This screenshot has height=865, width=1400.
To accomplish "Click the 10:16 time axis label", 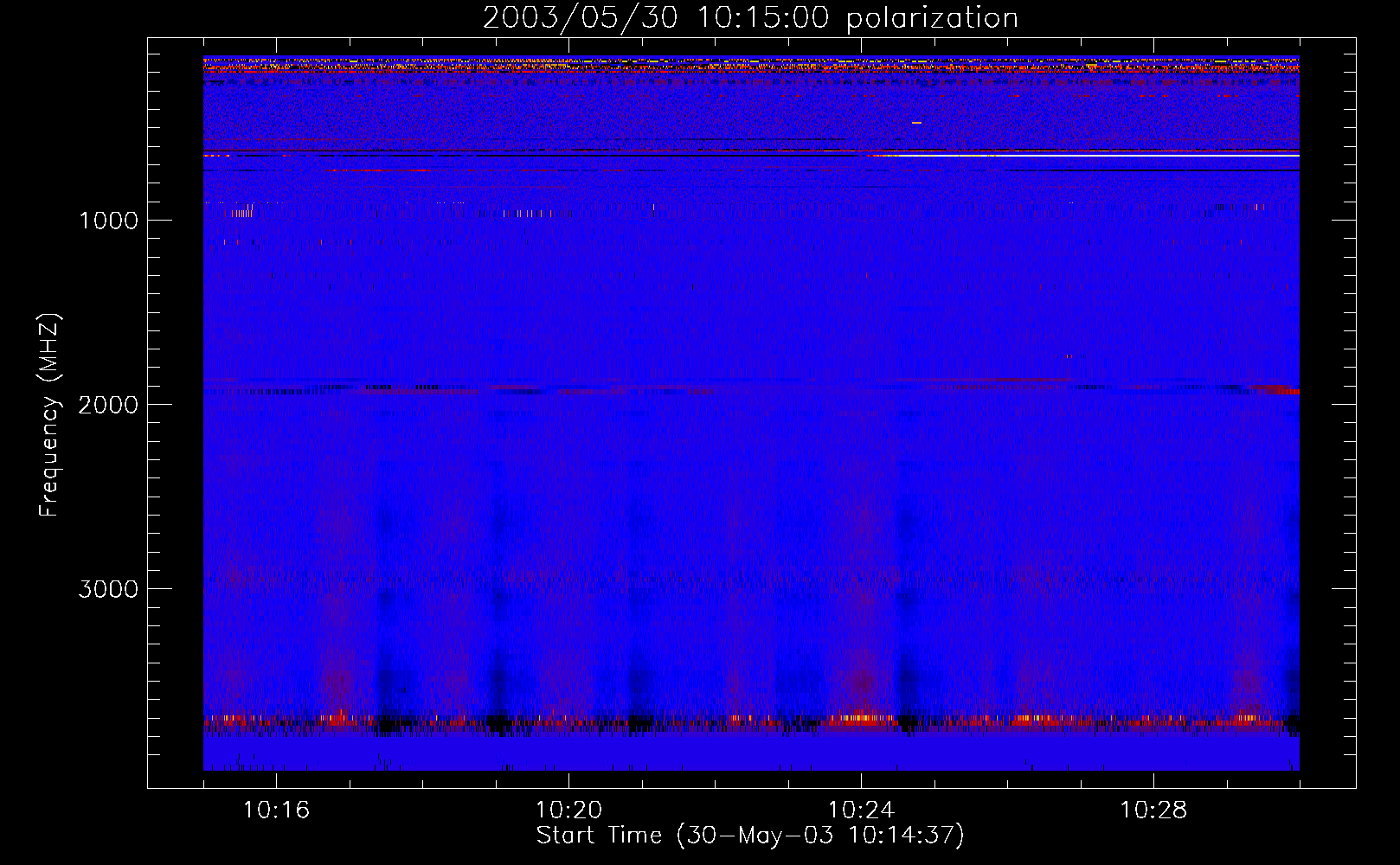I will coord(276,811).
